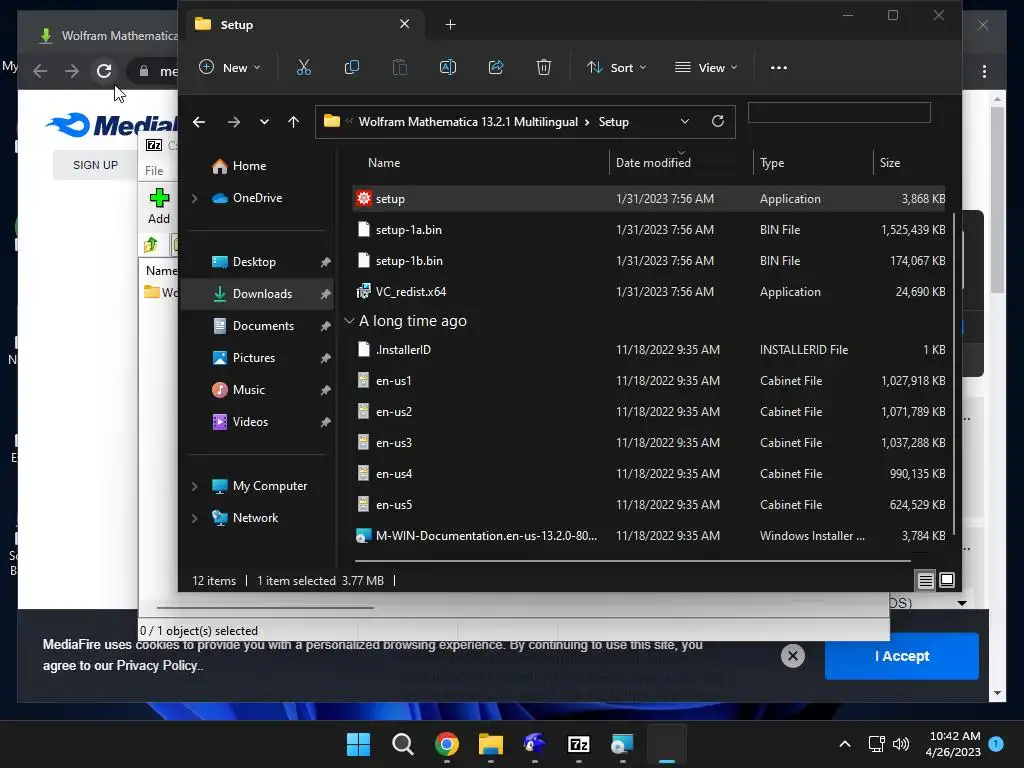This screenshot has width=1024, height=768.
Task: Open the Windows Start menu
Action: 358,744
